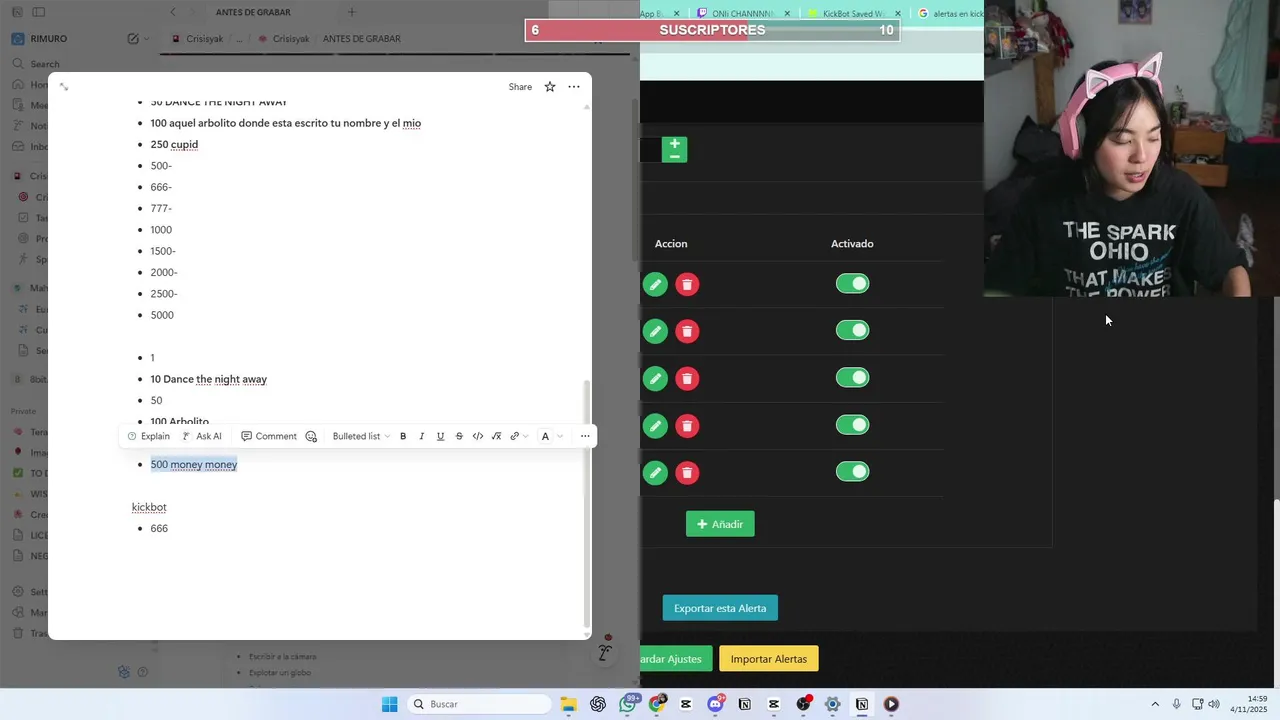Image resolution: width=1280 pixels, height=720 pixels.
Task: Open WhatsApp from the taskbar
Action: (627, 704)
